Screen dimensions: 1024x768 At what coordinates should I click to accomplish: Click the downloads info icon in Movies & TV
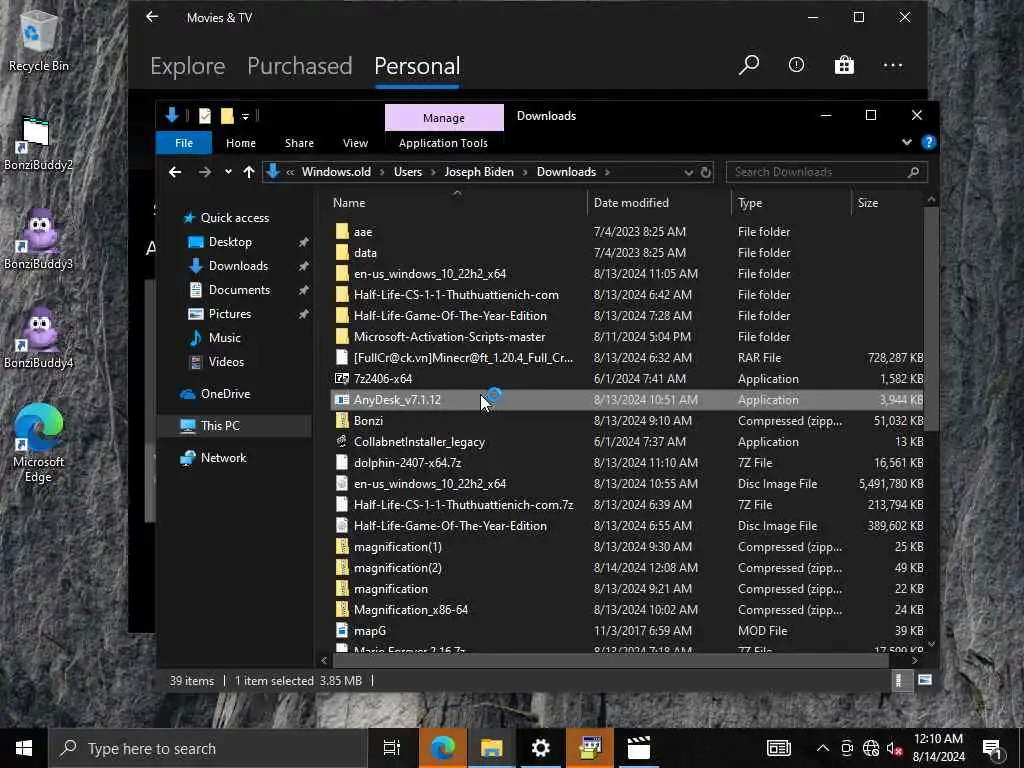(x=796, y=65)
